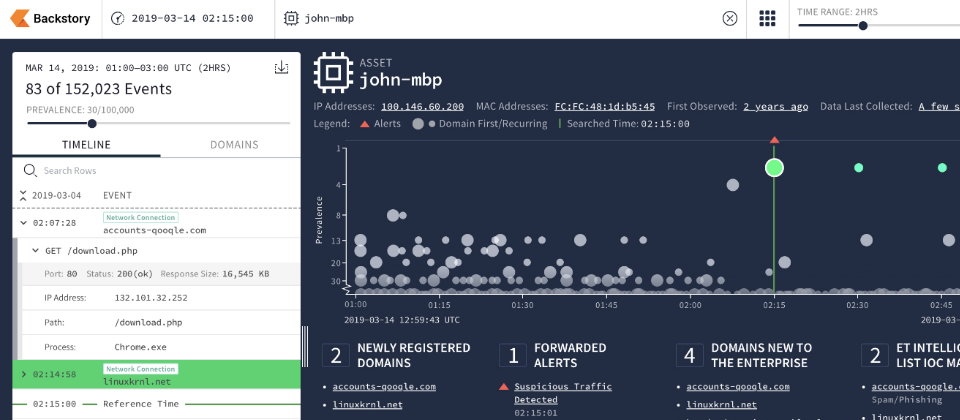Clear the john-mbp search with X icon

[x=730, y=18]
